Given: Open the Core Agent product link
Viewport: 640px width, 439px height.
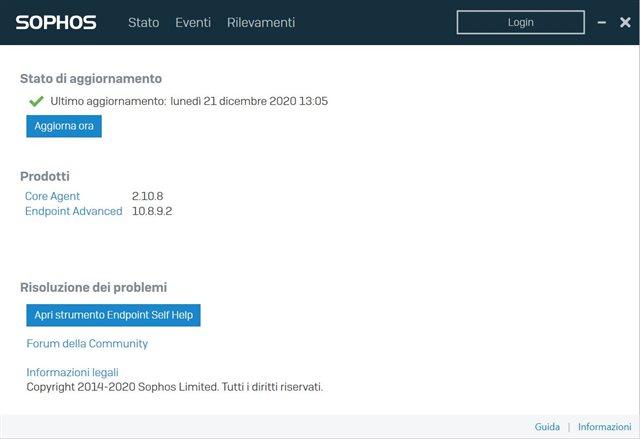Looking at the screenshot, I should [52, 196].
